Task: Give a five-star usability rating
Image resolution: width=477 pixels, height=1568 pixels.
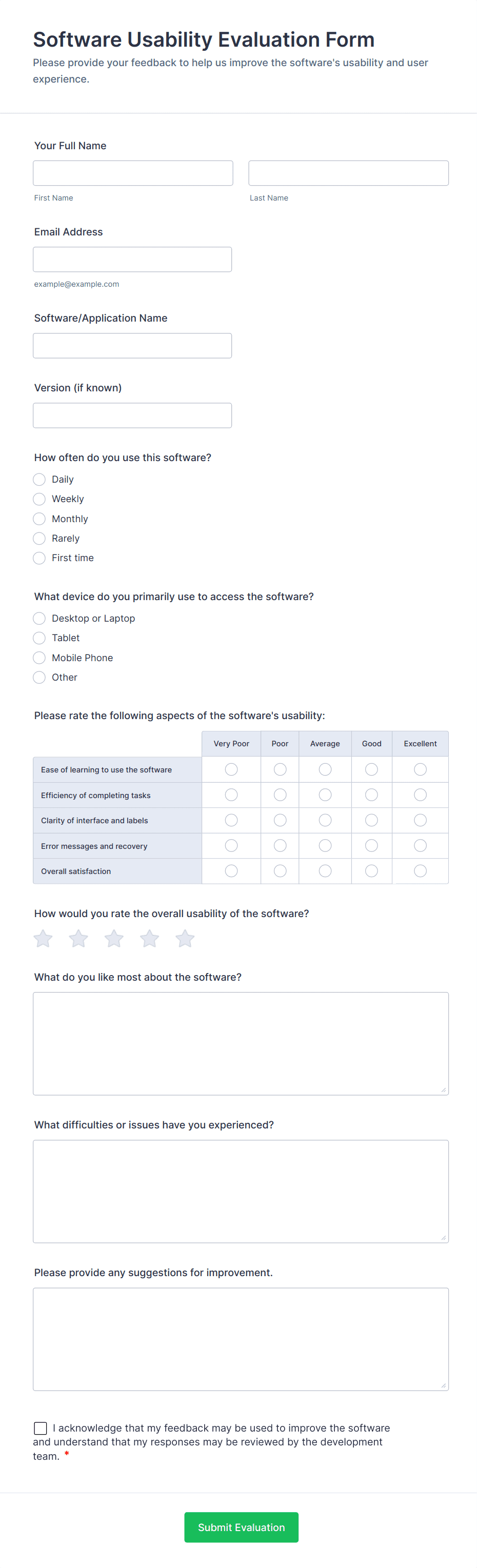Action: point(185,939)
